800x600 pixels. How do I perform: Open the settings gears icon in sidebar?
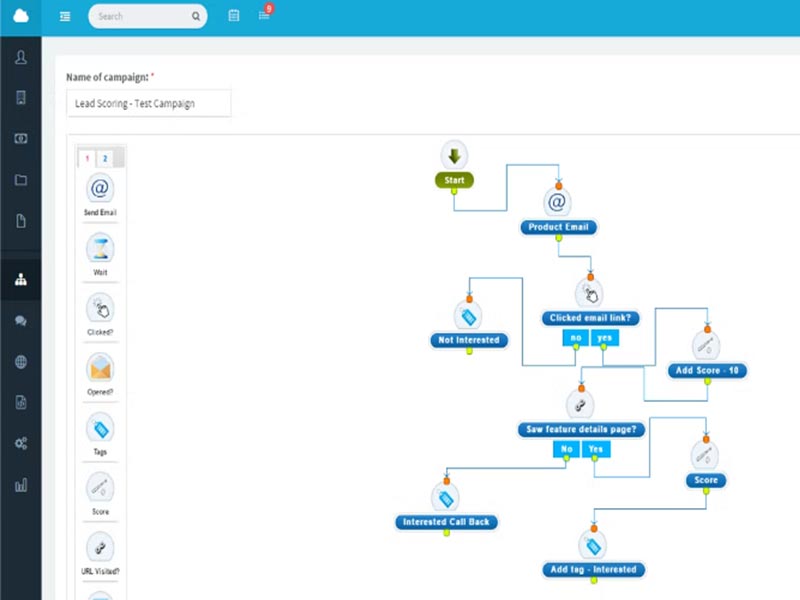[x=21, y=442]
